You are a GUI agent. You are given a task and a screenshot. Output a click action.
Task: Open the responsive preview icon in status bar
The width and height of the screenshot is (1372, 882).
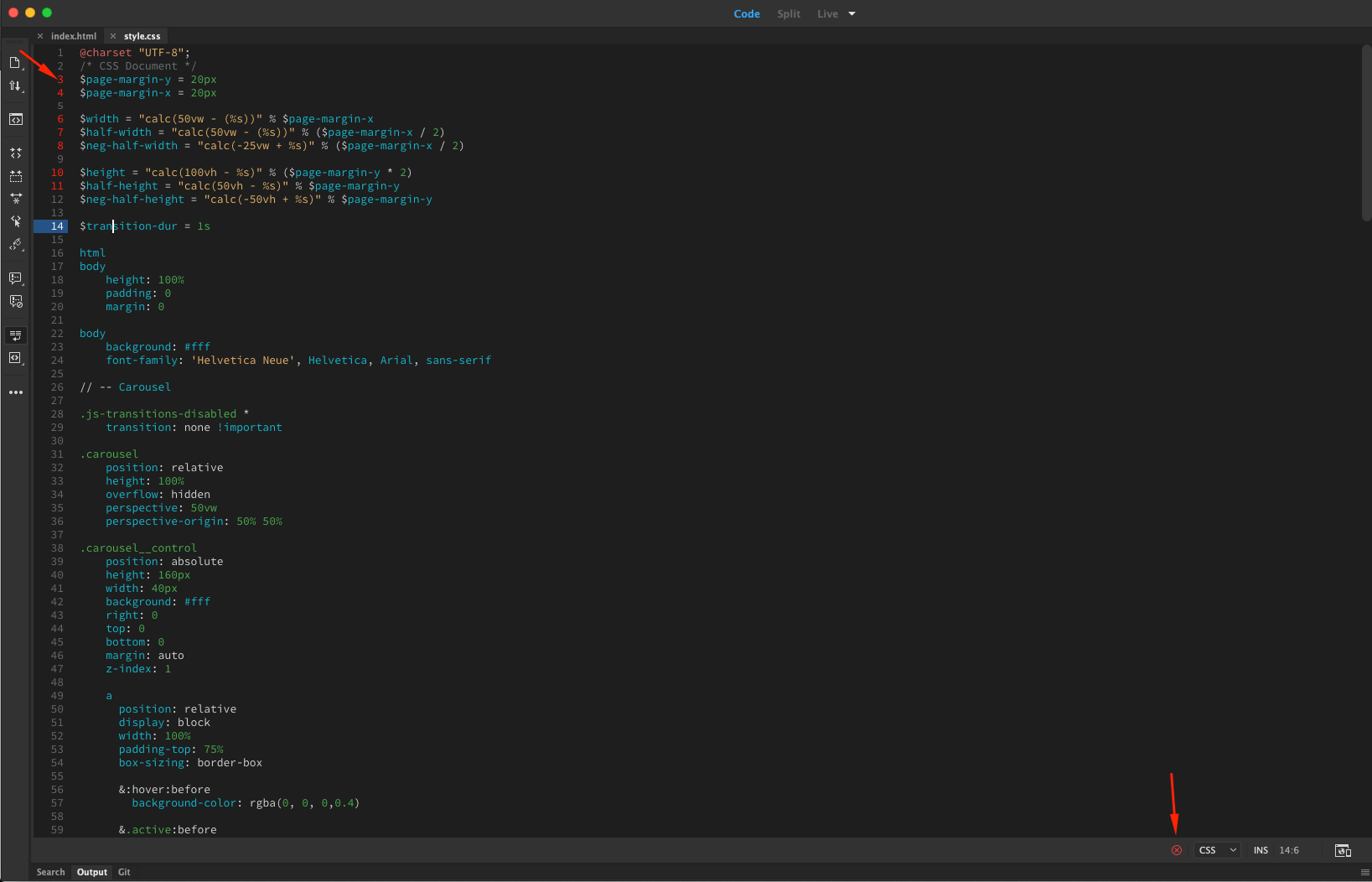(x=1343, y=850)
